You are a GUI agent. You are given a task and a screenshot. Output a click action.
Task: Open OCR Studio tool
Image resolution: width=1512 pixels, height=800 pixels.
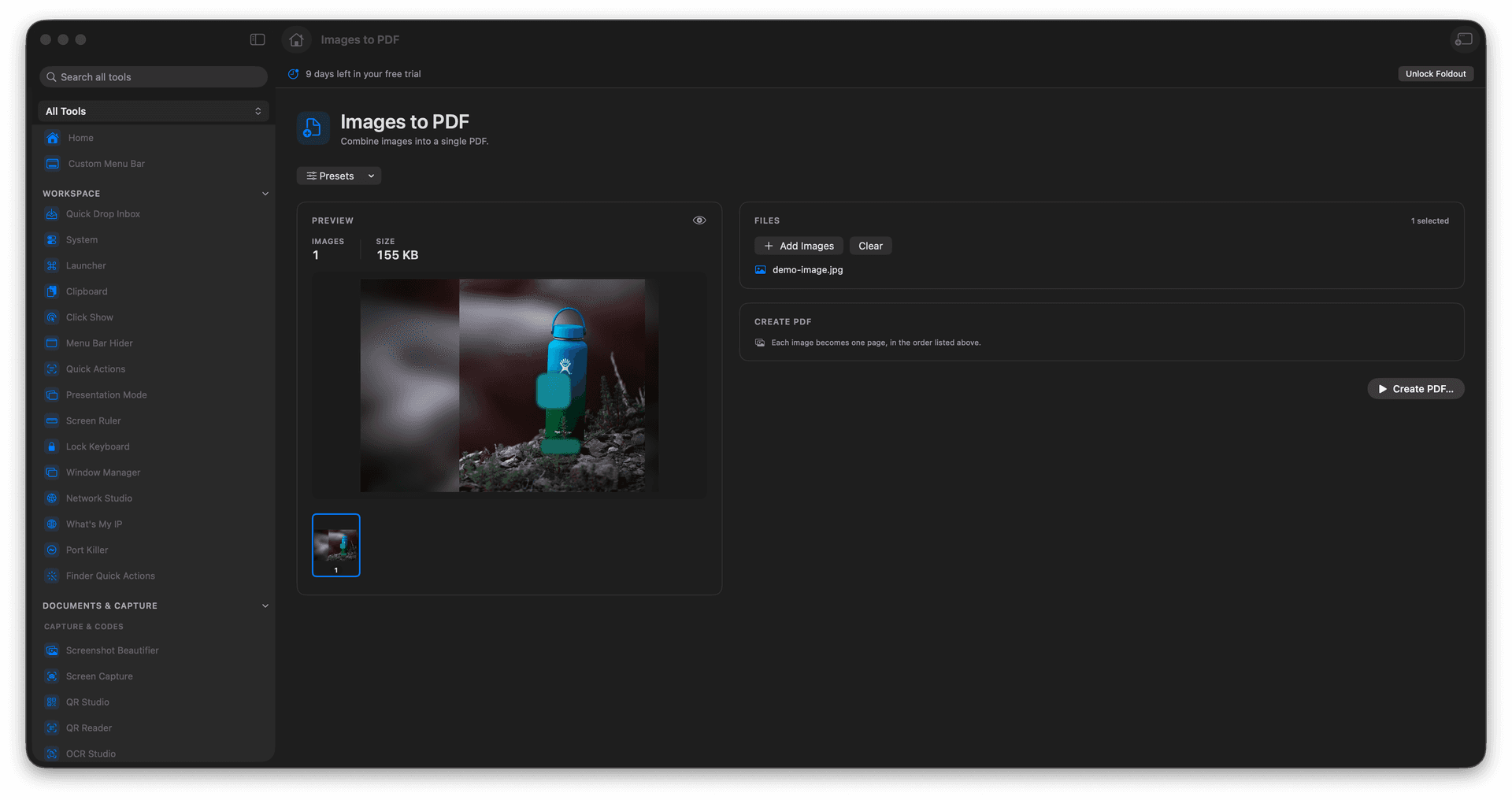[x=154, y=754]
